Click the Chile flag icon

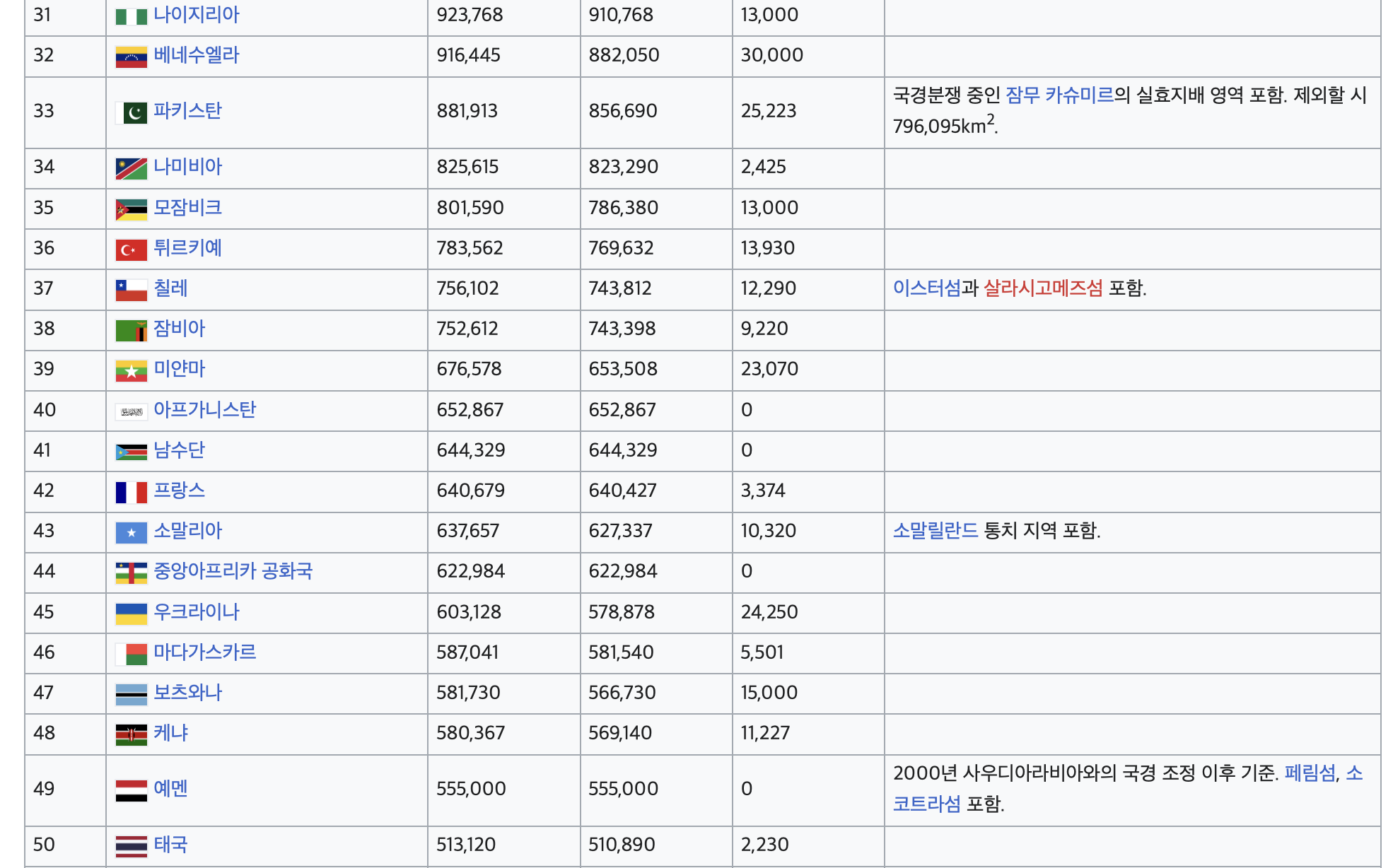coord(131,290)
